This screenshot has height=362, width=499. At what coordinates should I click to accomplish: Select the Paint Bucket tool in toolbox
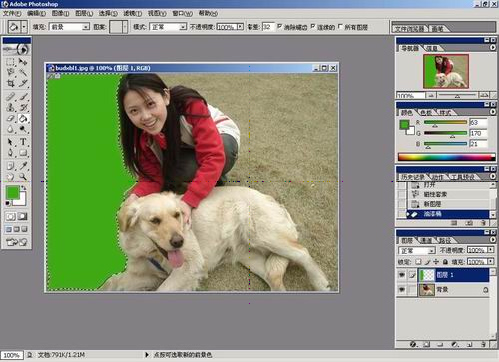(23, 118)
